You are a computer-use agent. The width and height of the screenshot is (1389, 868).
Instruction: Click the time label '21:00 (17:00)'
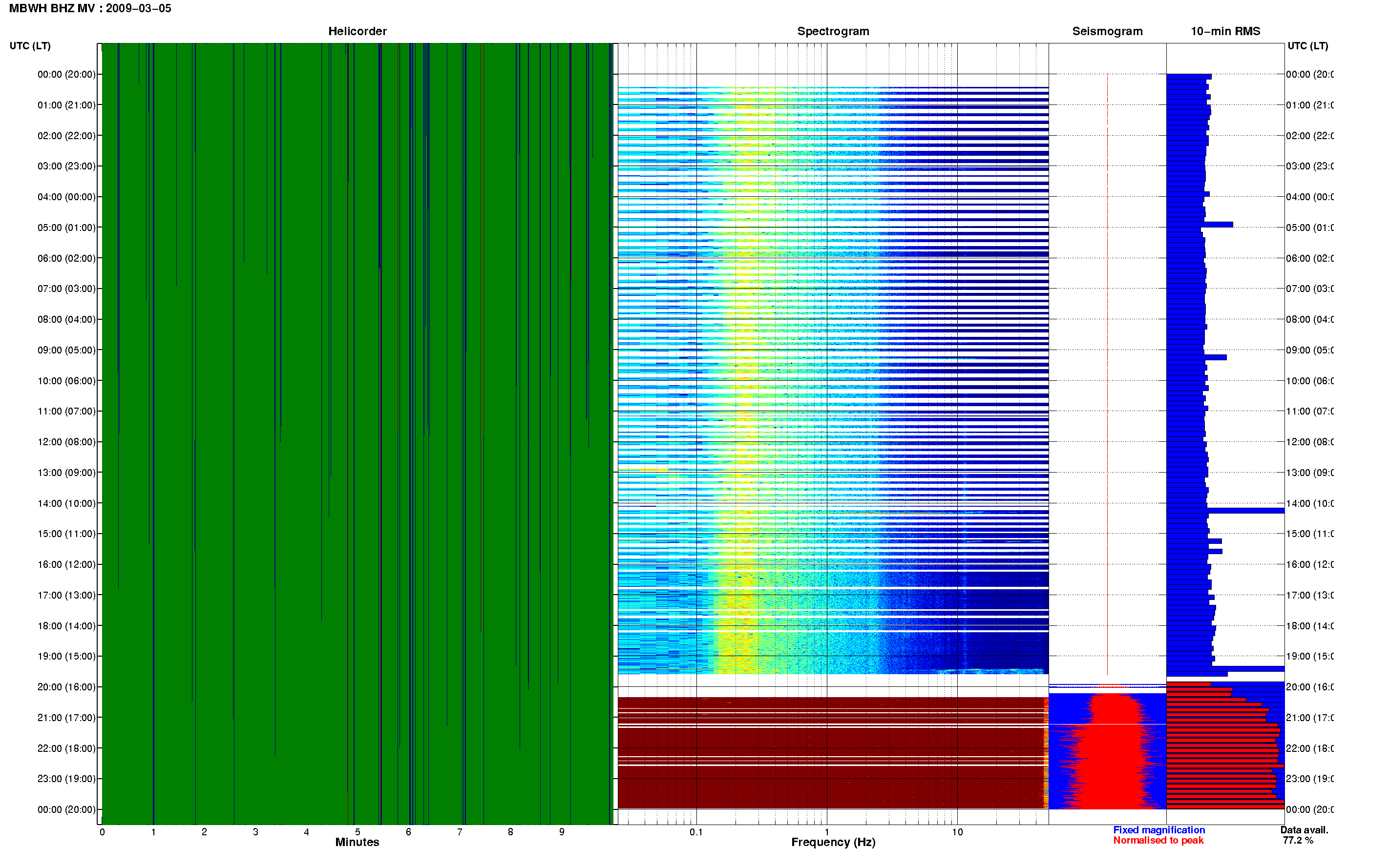pos(66,718)
